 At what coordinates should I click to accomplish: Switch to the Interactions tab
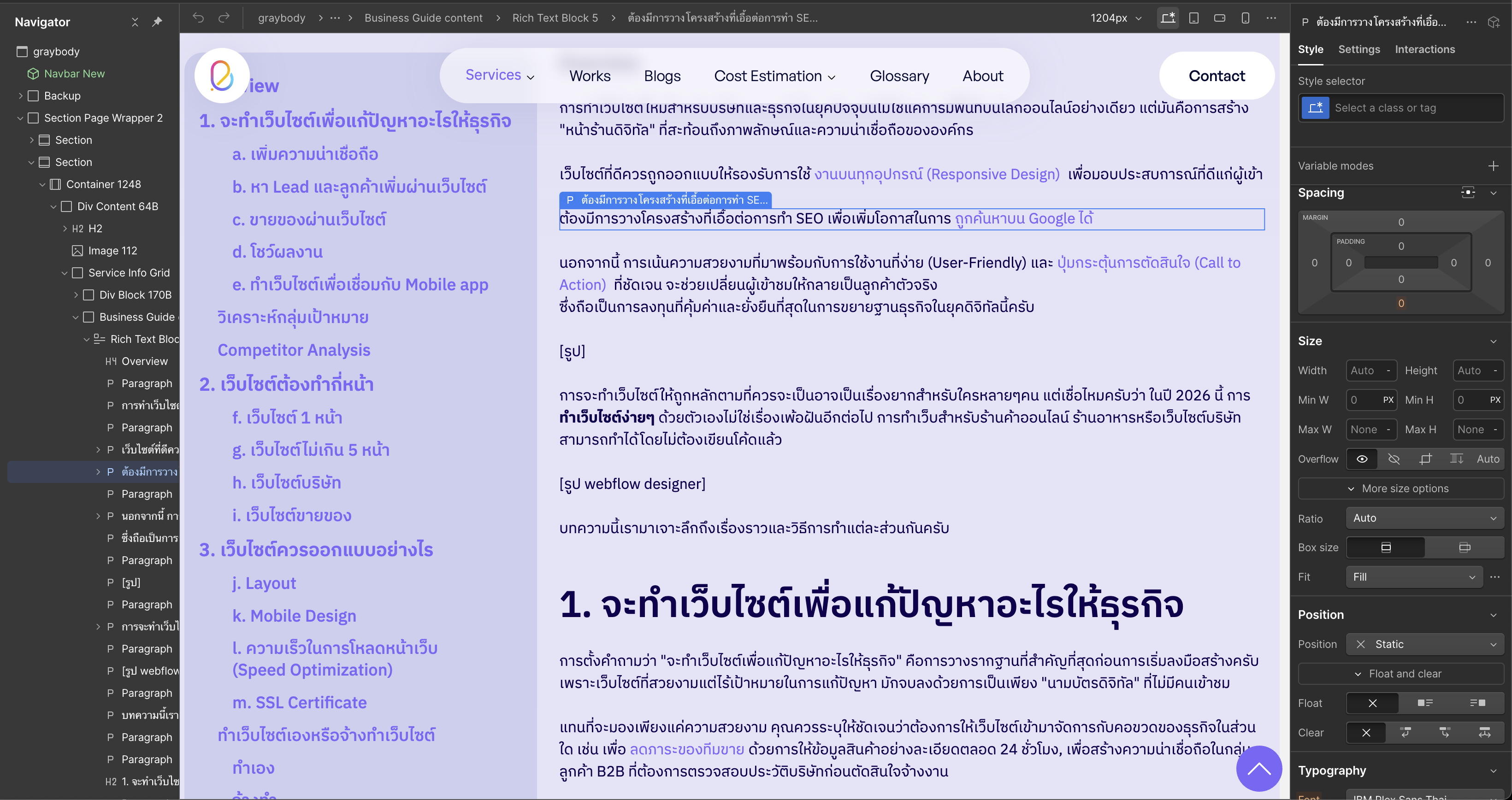(x=1424, y=49)
